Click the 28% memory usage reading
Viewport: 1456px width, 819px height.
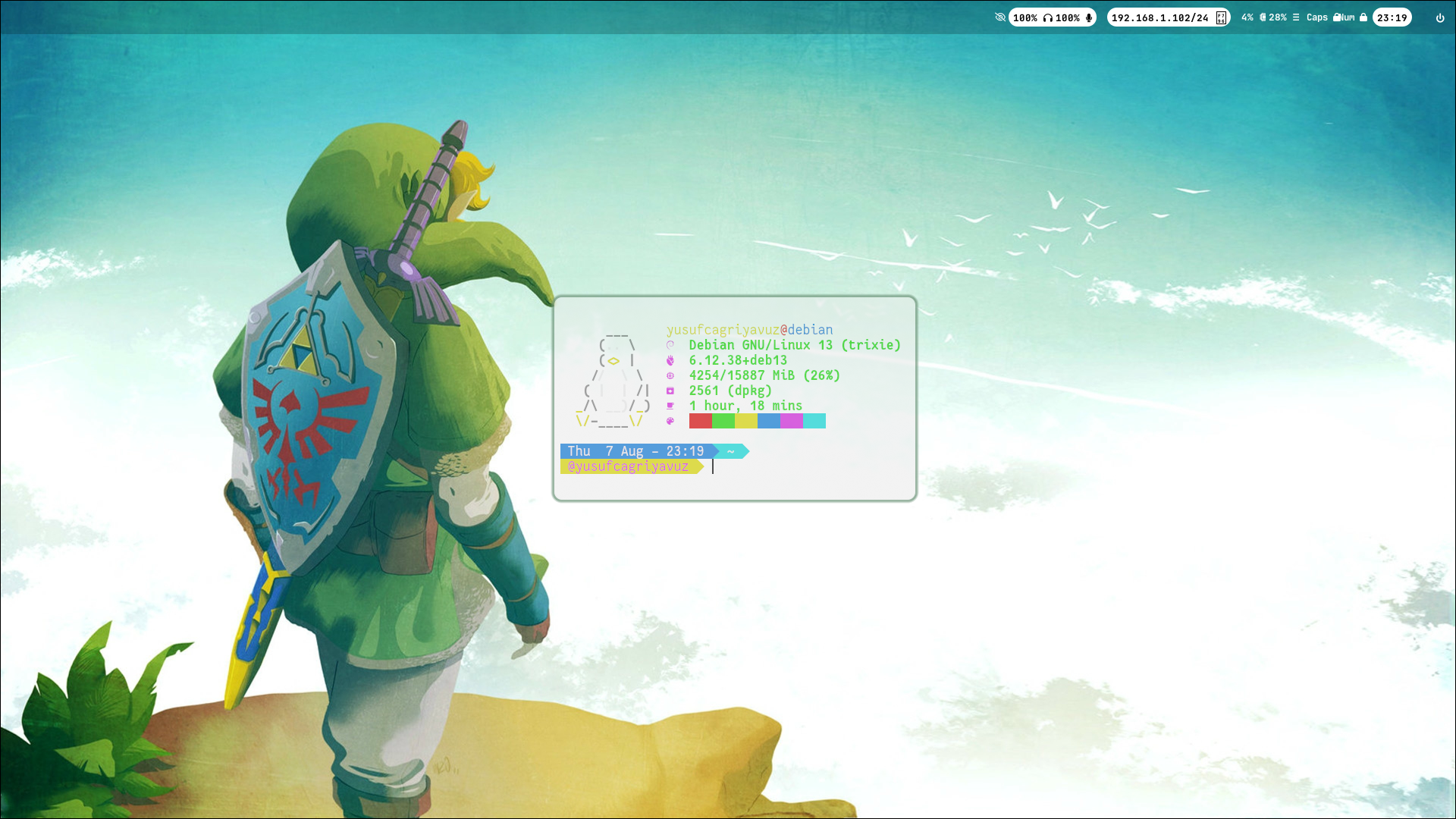point(1278,17)
